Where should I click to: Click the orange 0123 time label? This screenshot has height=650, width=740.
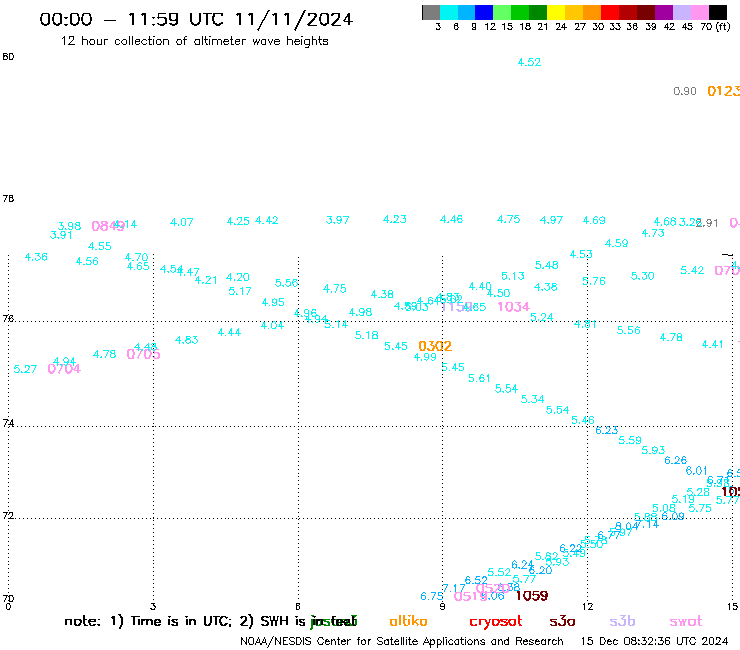coord(723,91)
